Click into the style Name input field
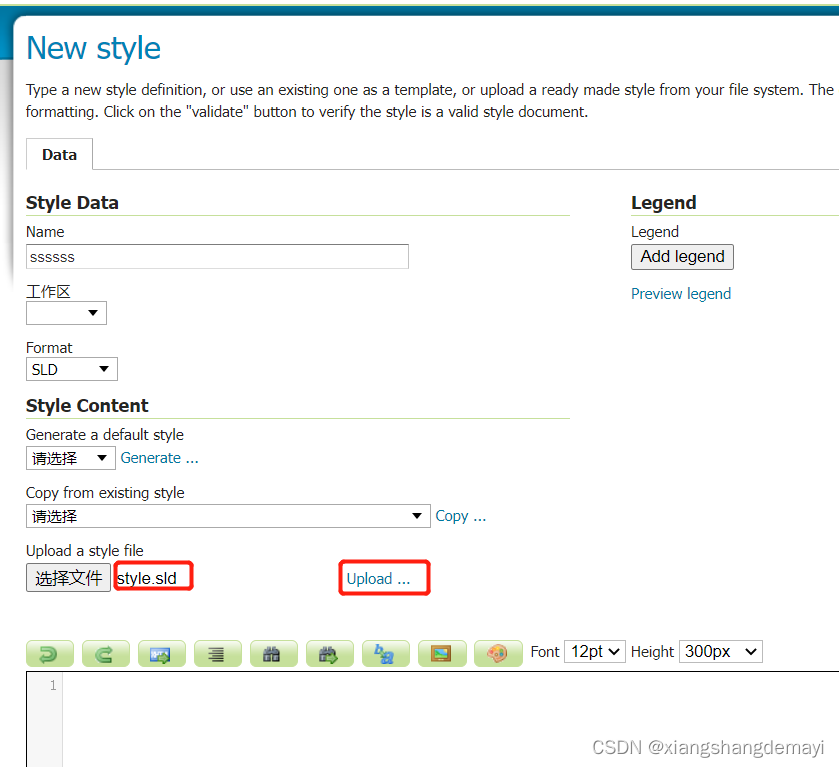This screenshot has width=839, height=767. point(217,257)
